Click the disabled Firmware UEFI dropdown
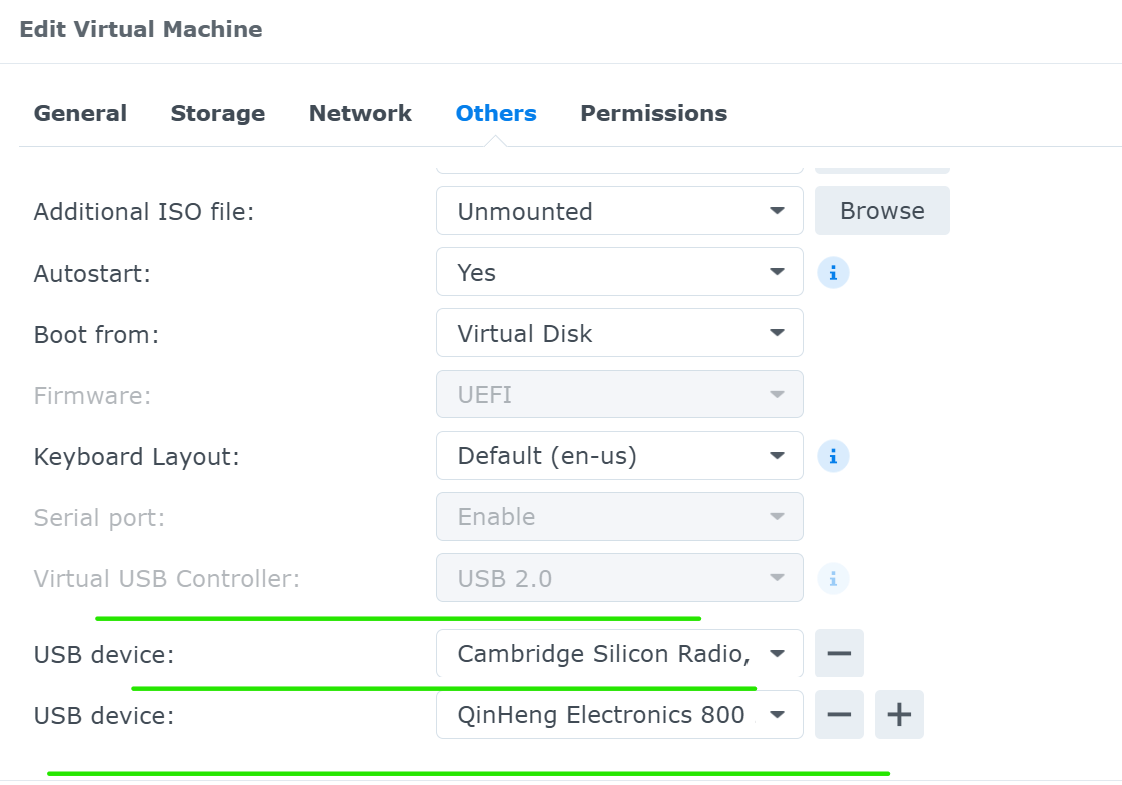 [620, 394]
